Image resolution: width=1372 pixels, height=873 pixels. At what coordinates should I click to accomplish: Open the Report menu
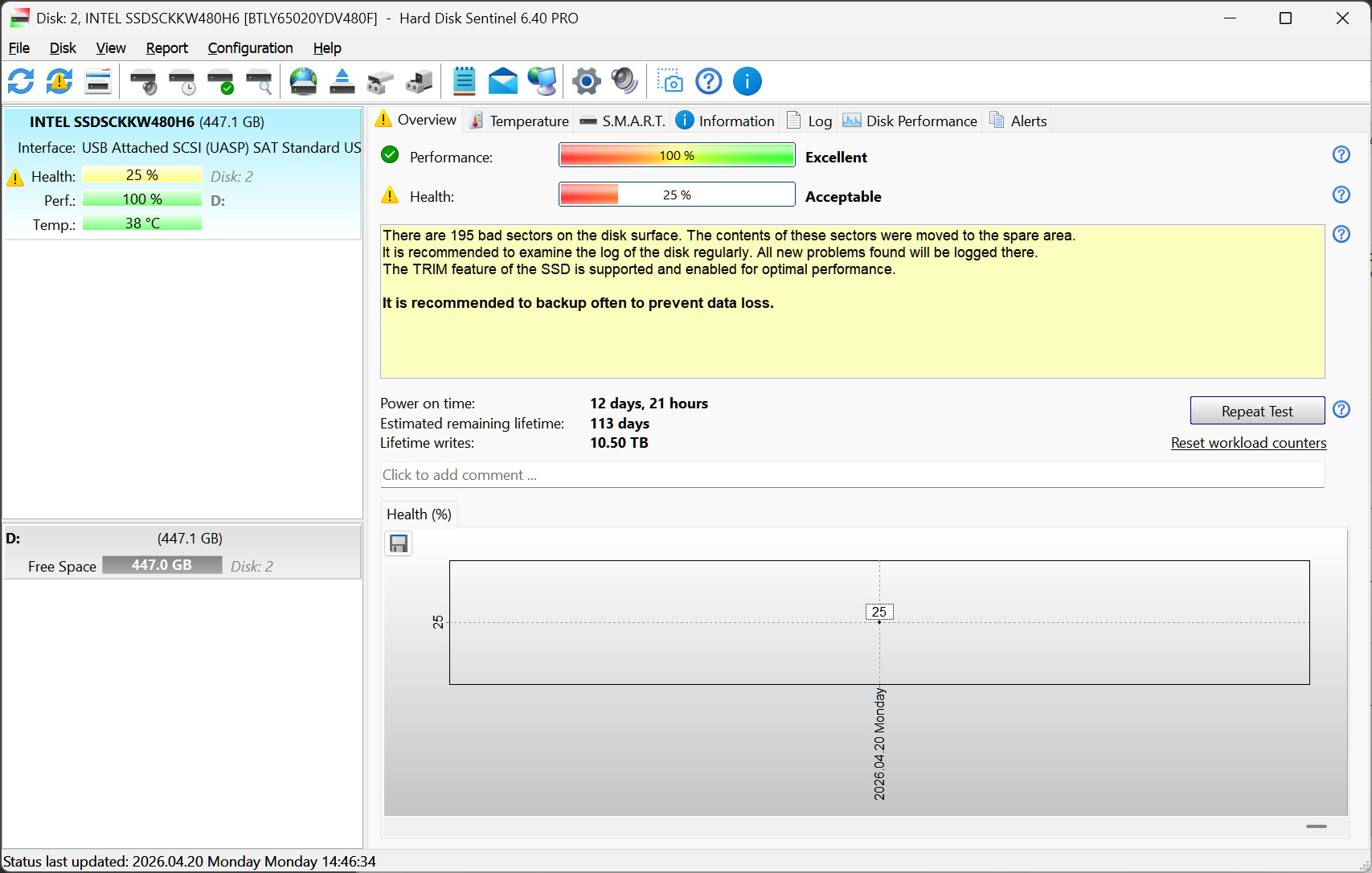point(167,48)
